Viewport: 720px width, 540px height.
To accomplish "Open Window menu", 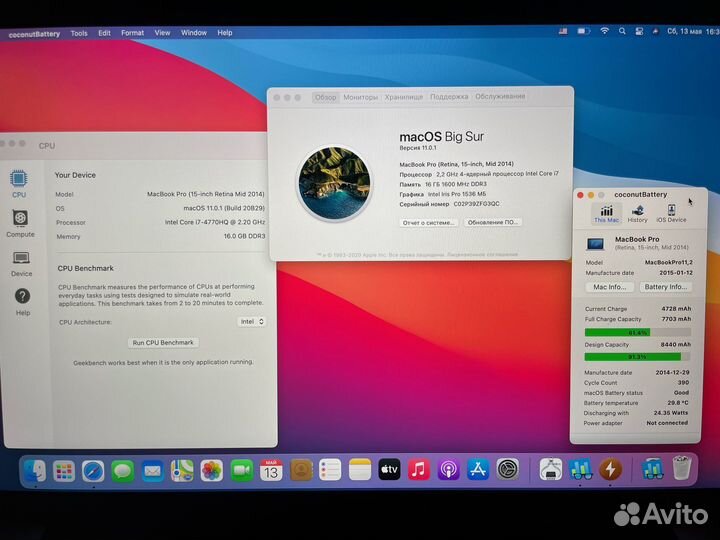I will (193, 33).
